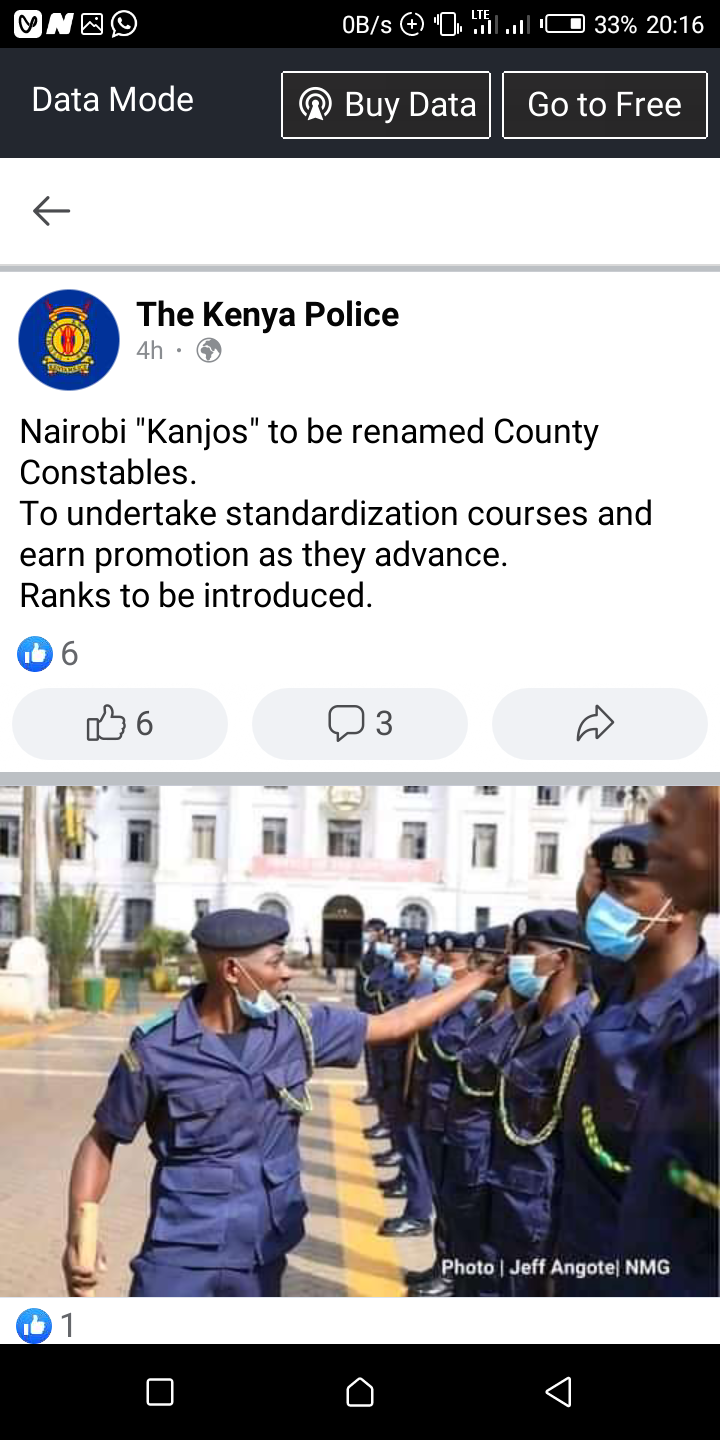The width and height of the screenshot is (720, 1440).
Task: Share the post using arrow button
Action: 600,723
